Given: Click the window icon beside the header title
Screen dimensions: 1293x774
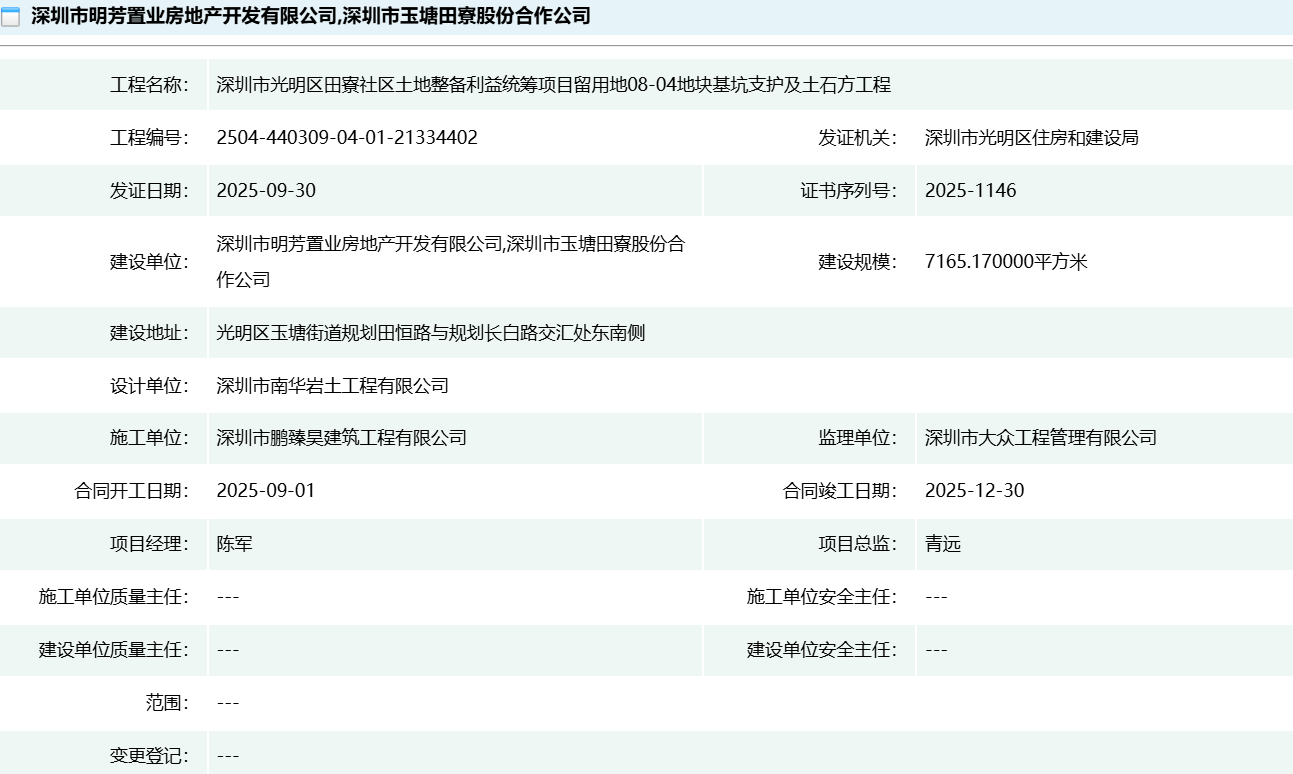Looking at the screenshot, I should [x=11, y=17].
